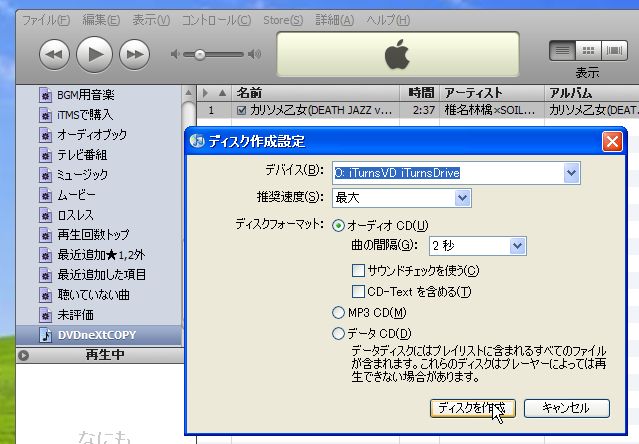Screen dimensions: 639x444
Task: Sort by 名前 column header
Action: click(316, 93)
